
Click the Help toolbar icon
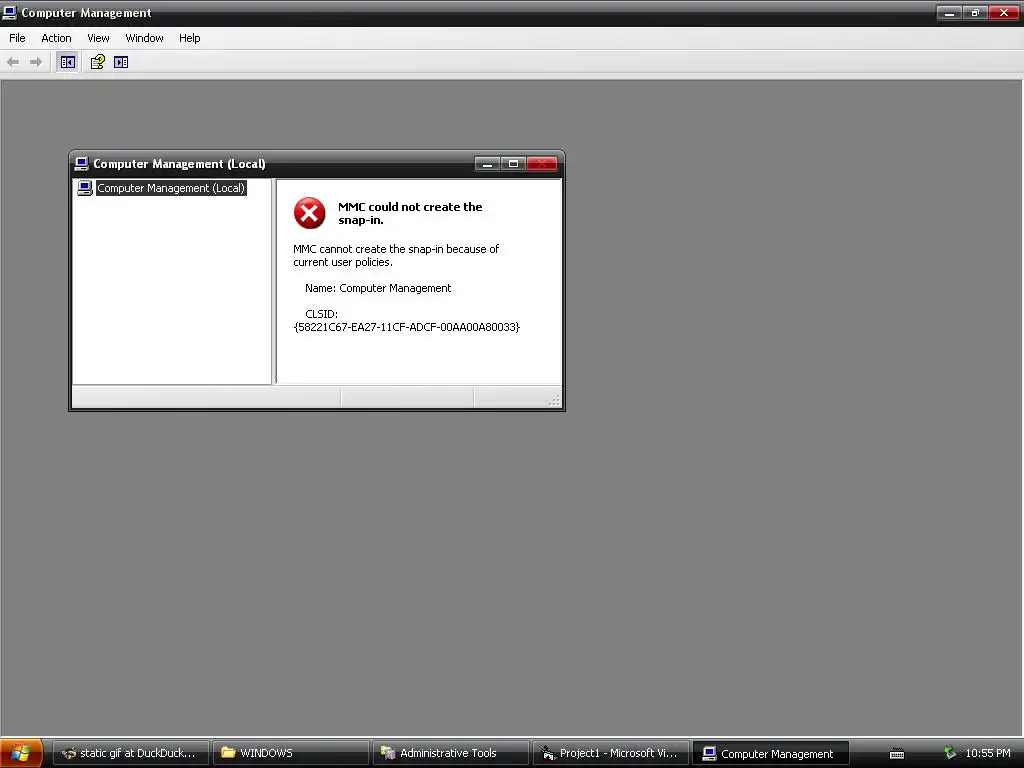[x=97, y=62]
